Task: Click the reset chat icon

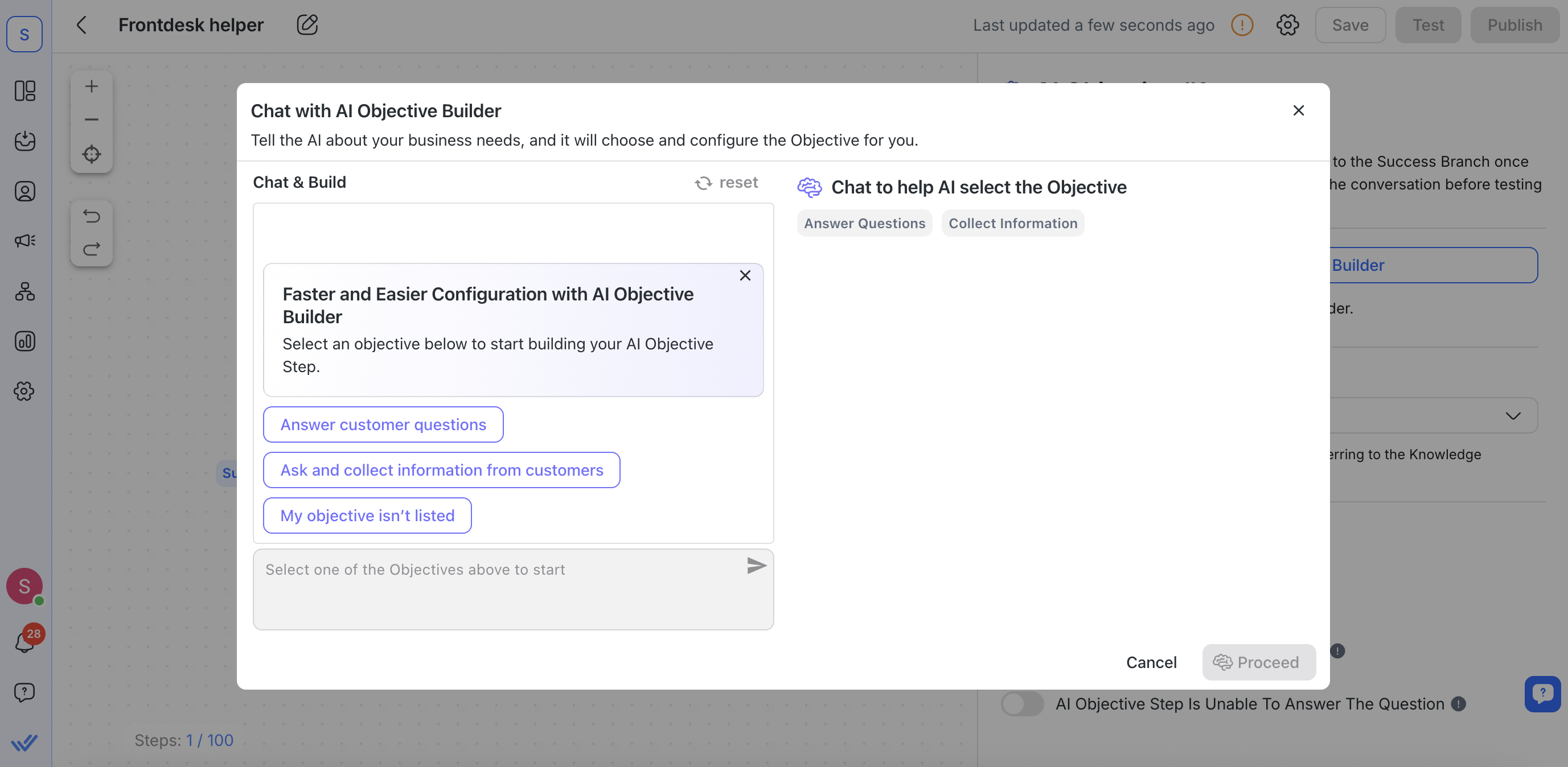Action: [x=704, y=183]
